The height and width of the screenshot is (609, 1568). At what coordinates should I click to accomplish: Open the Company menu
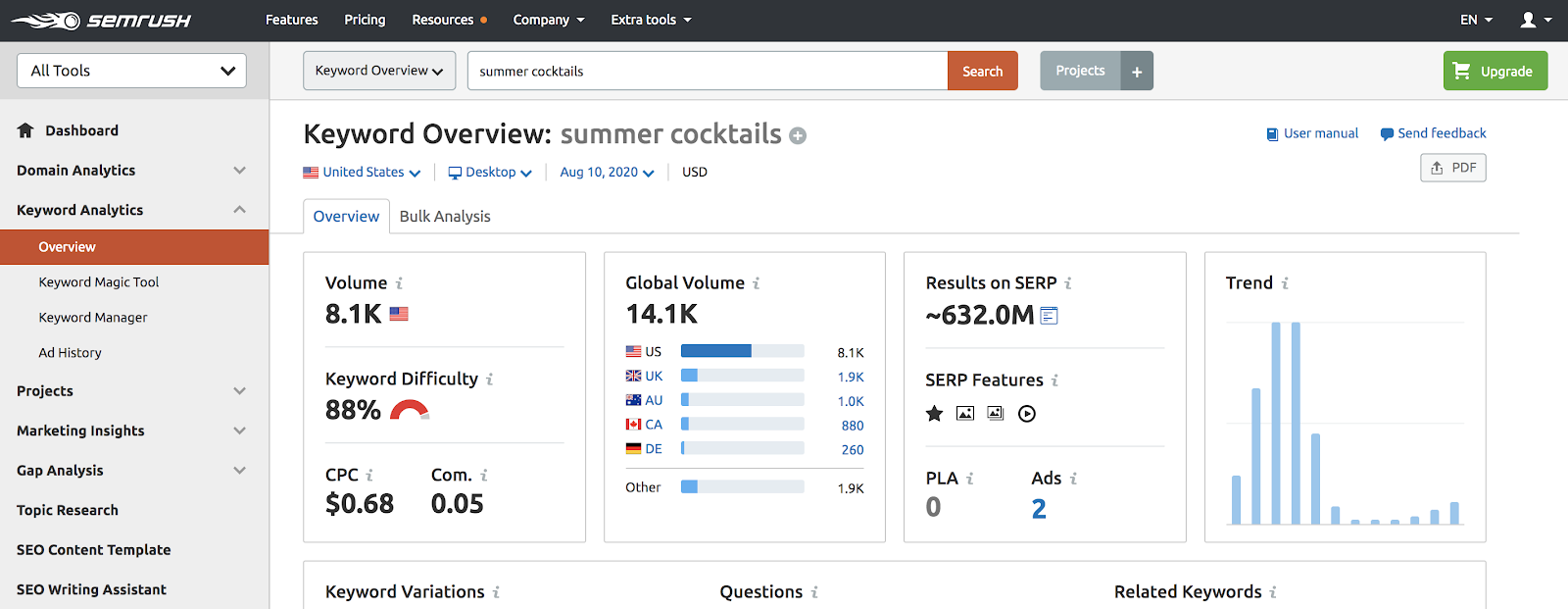point(549,20)
